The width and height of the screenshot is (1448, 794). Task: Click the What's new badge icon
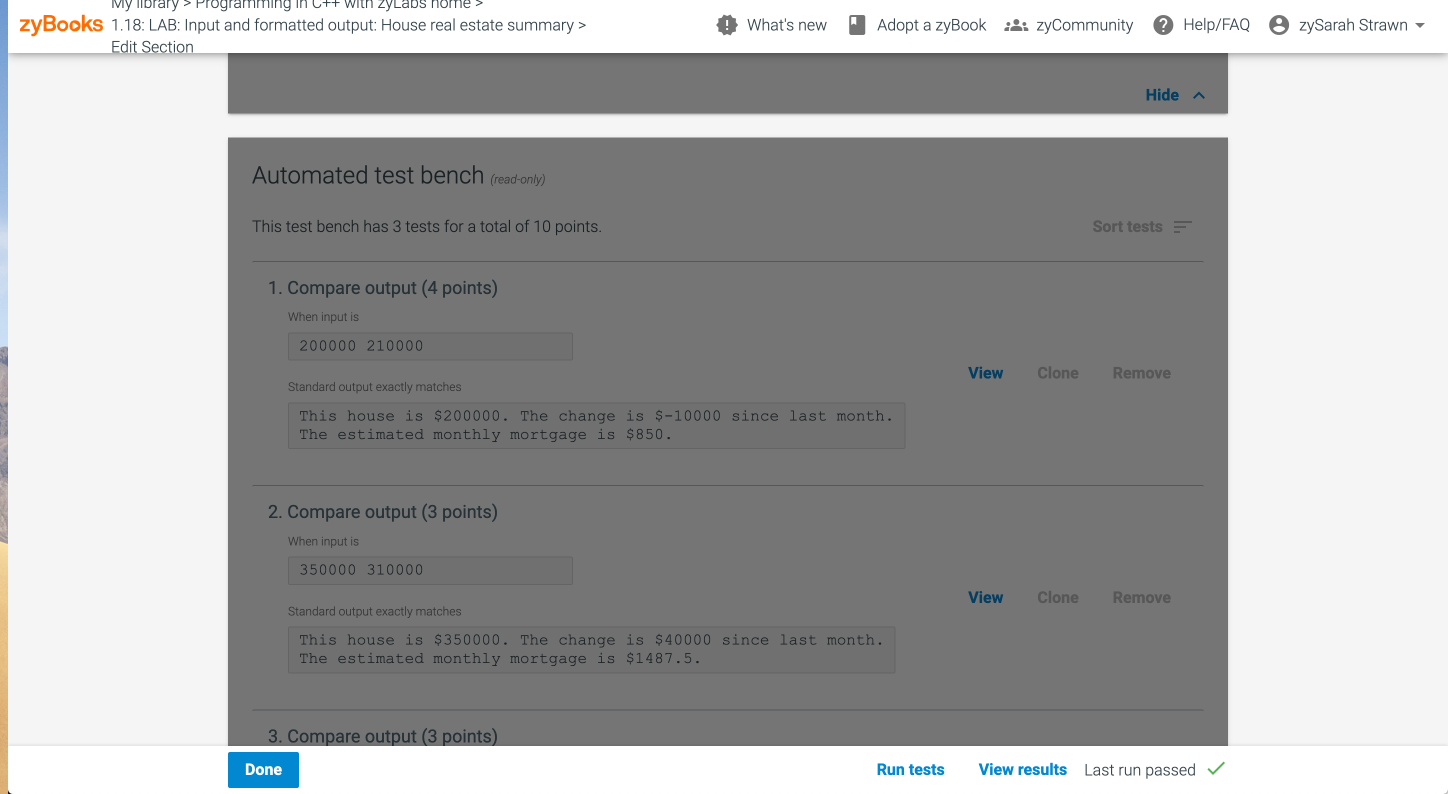(x=727, y=25)
